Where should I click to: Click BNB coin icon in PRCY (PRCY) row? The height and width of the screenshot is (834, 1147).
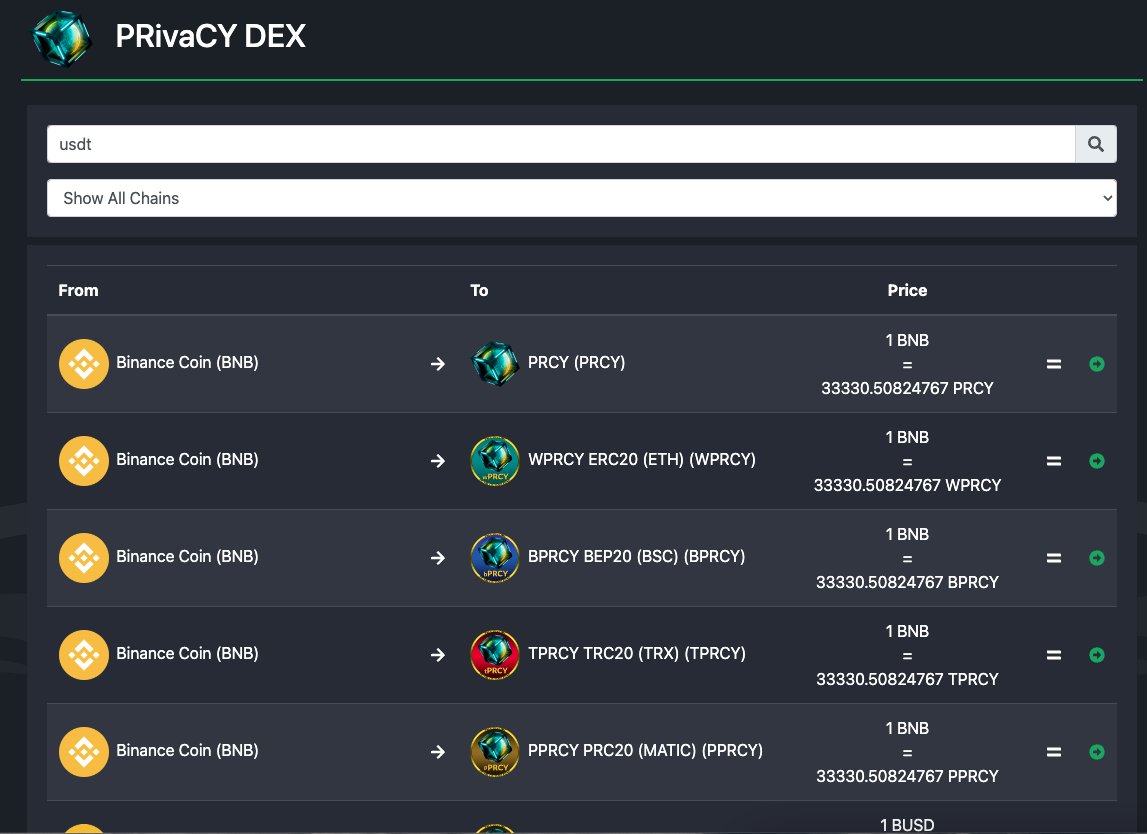click(x=84, y=364)
